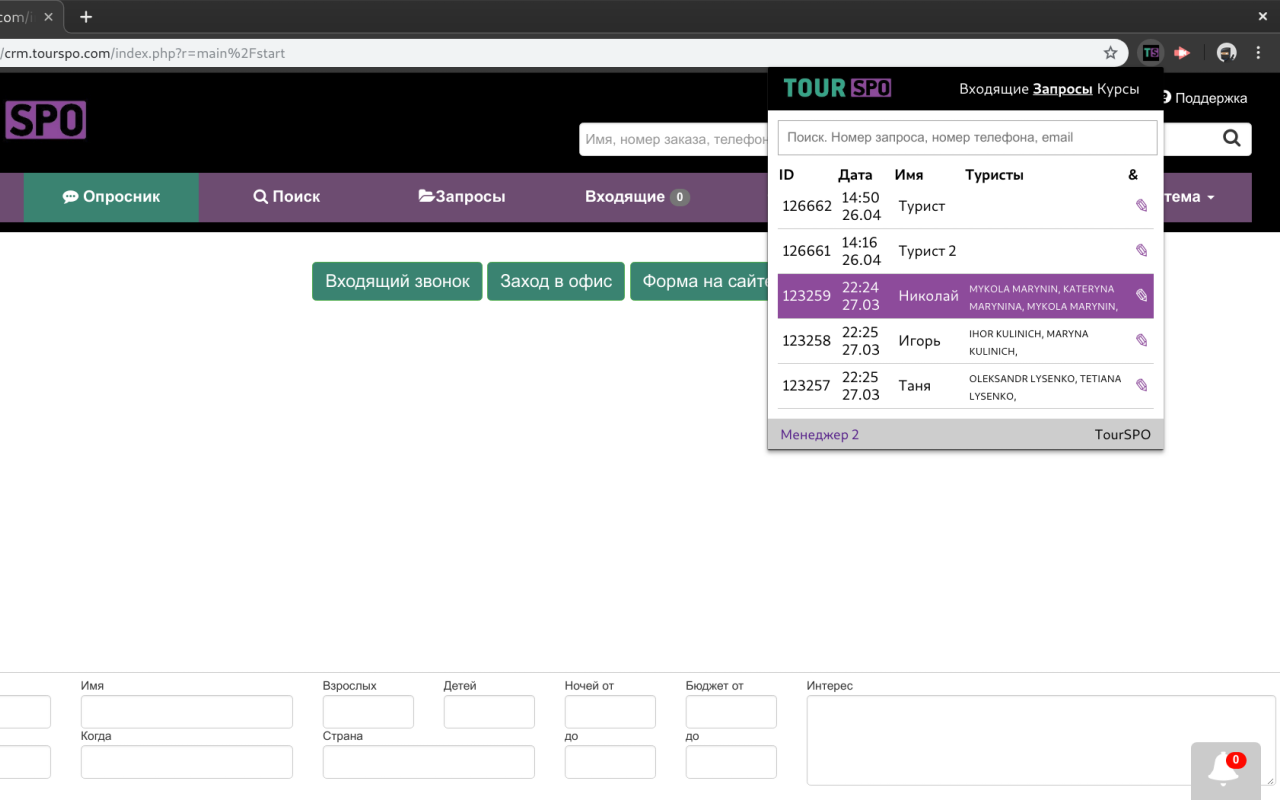1280x800 pixels.
Task: Click the Интерес text area
Action: point(1041,740)
